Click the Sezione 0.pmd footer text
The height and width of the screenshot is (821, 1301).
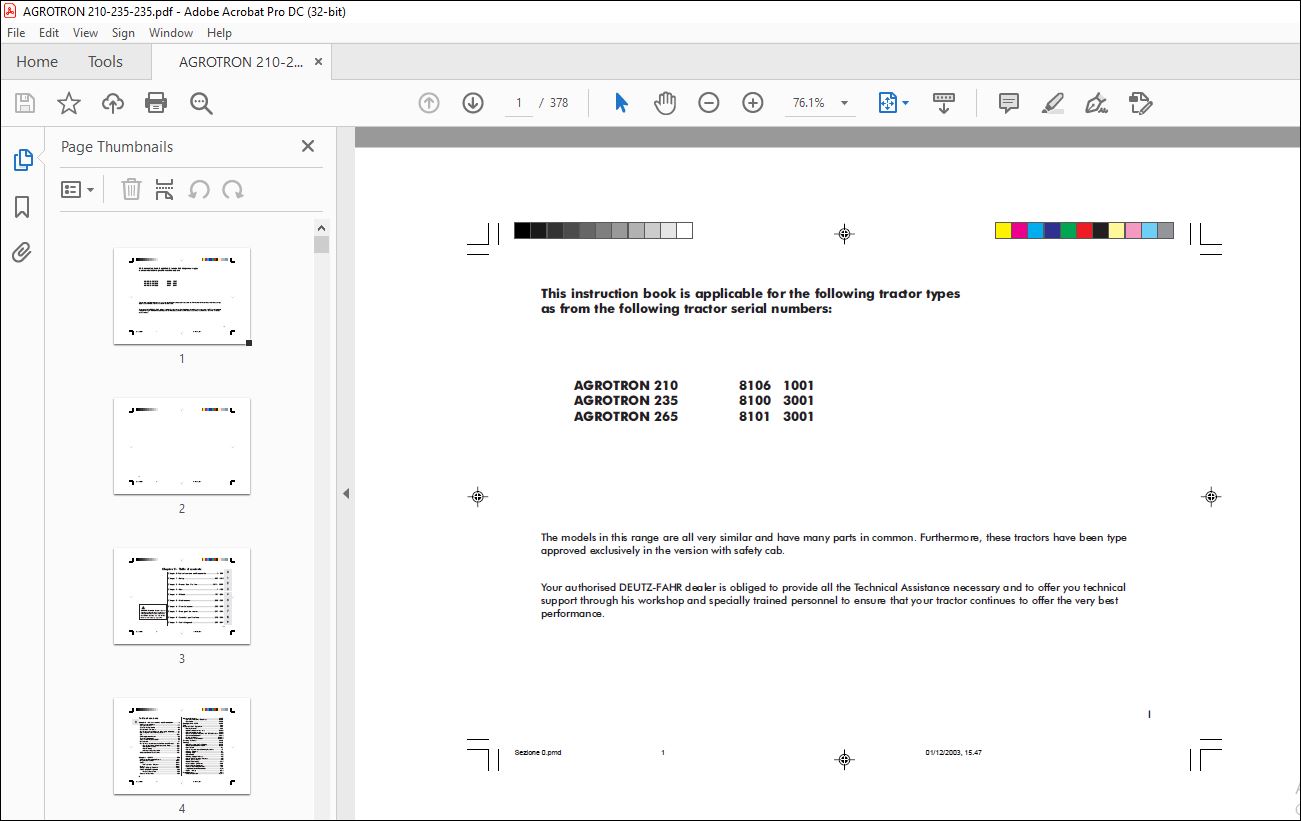[x=538, y=753]
